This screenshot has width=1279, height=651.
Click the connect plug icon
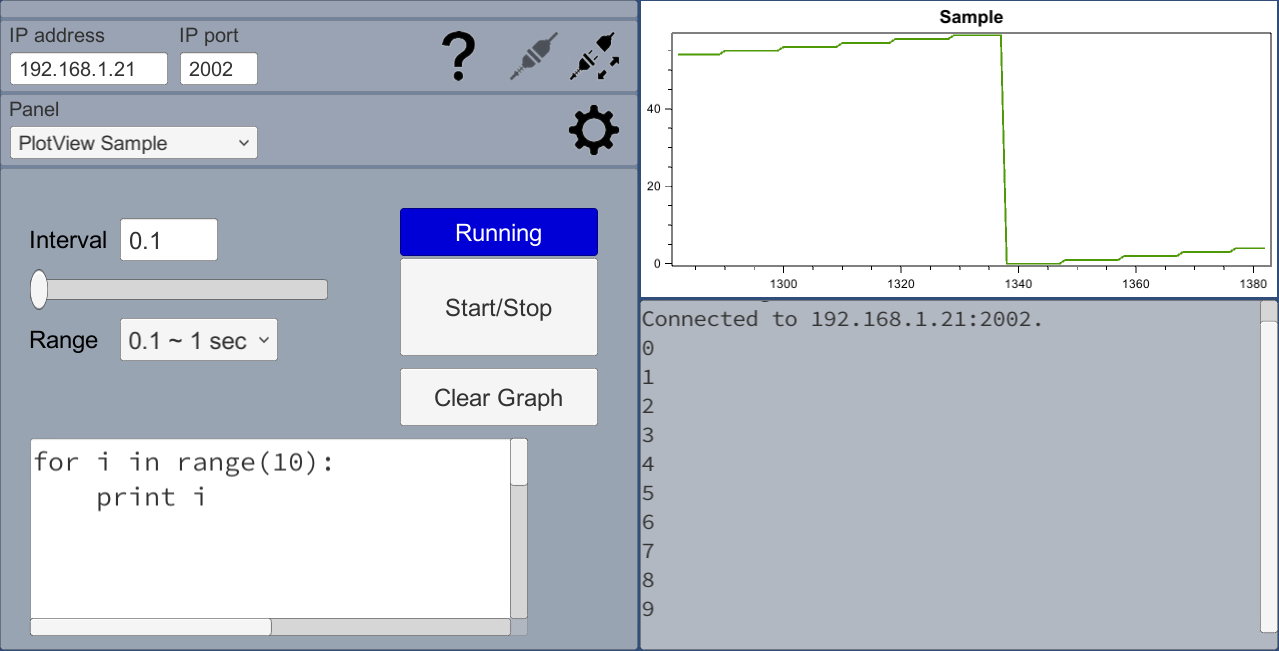[533, 57]
